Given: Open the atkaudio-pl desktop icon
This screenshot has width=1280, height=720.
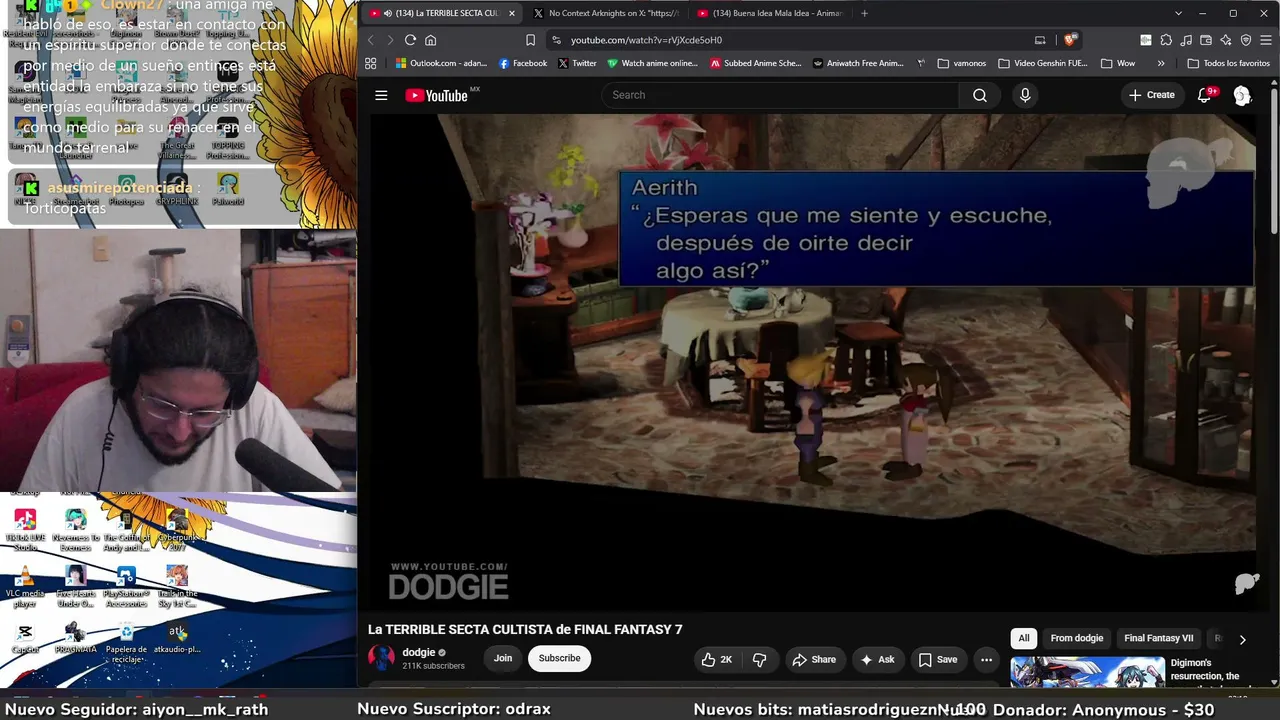Looking at the screenshot, I should click(x=177, y=638).
